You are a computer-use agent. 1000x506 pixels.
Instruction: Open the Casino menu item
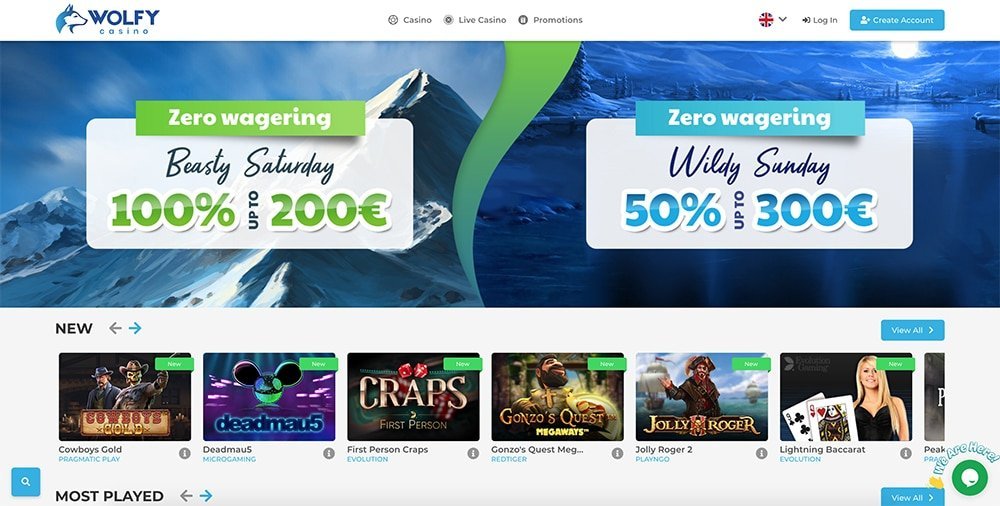409,20
